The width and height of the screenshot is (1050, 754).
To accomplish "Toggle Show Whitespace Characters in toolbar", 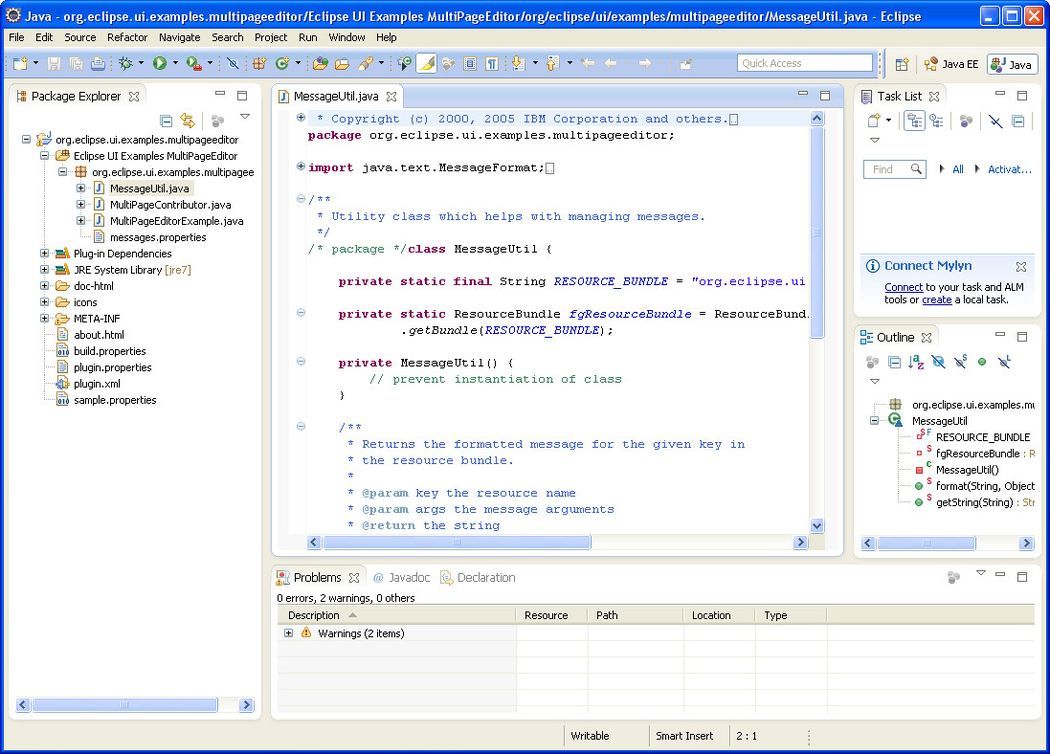I will click(492, 63).
